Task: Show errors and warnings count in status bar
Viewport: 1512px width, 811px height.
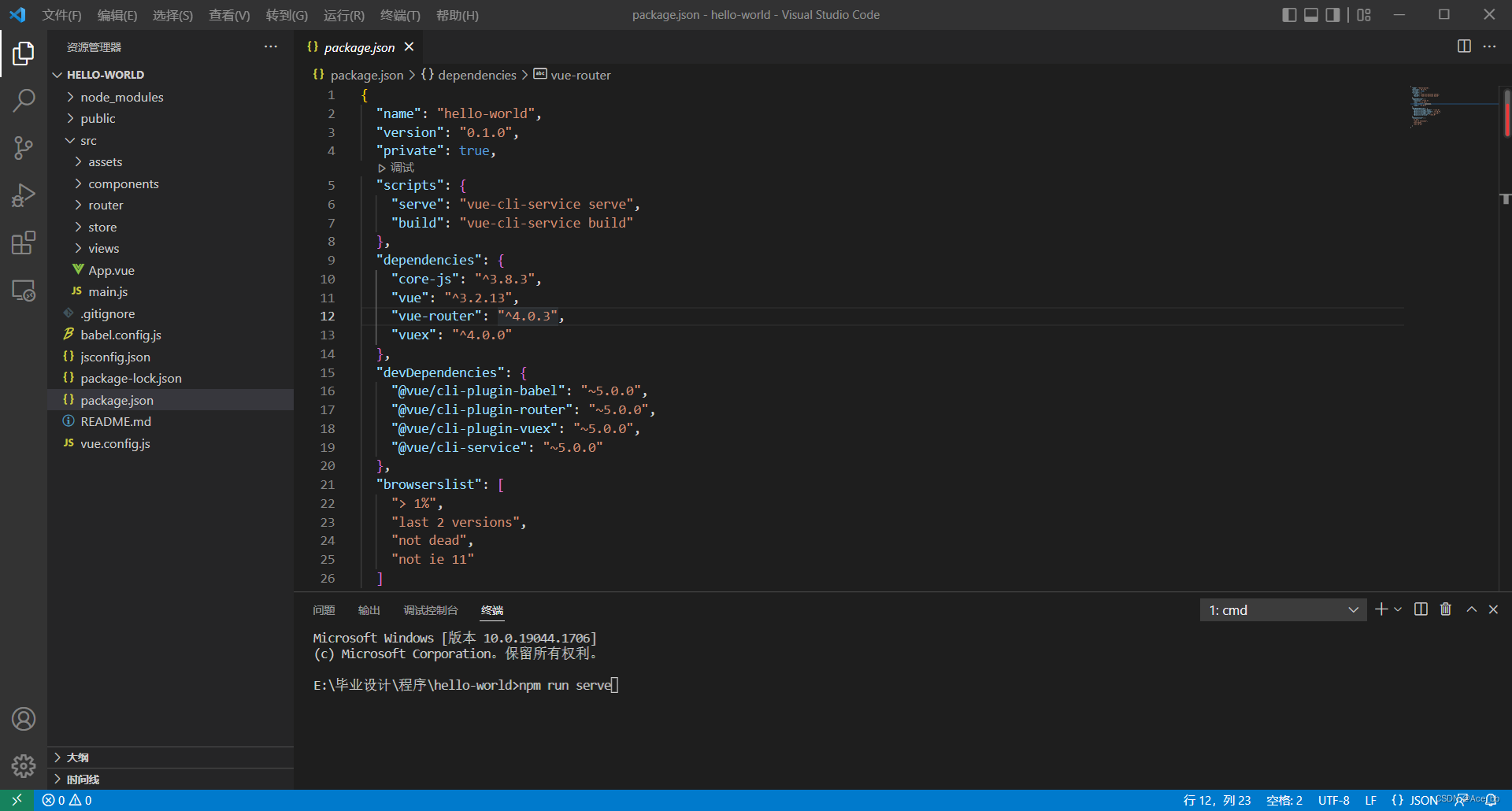Action: click(x=67, y=800)
